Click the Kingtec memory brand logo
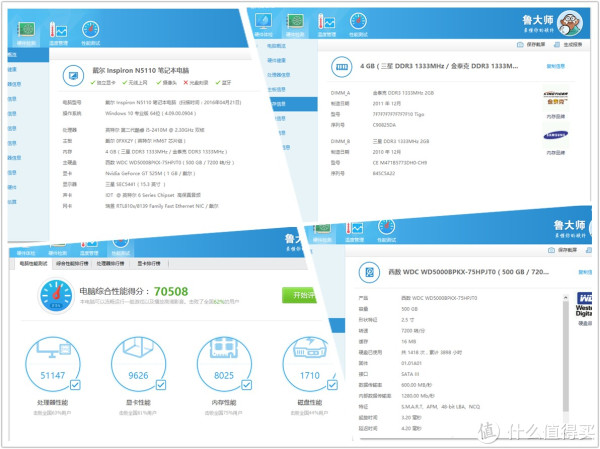600x449 pixels. click(556, 98)
